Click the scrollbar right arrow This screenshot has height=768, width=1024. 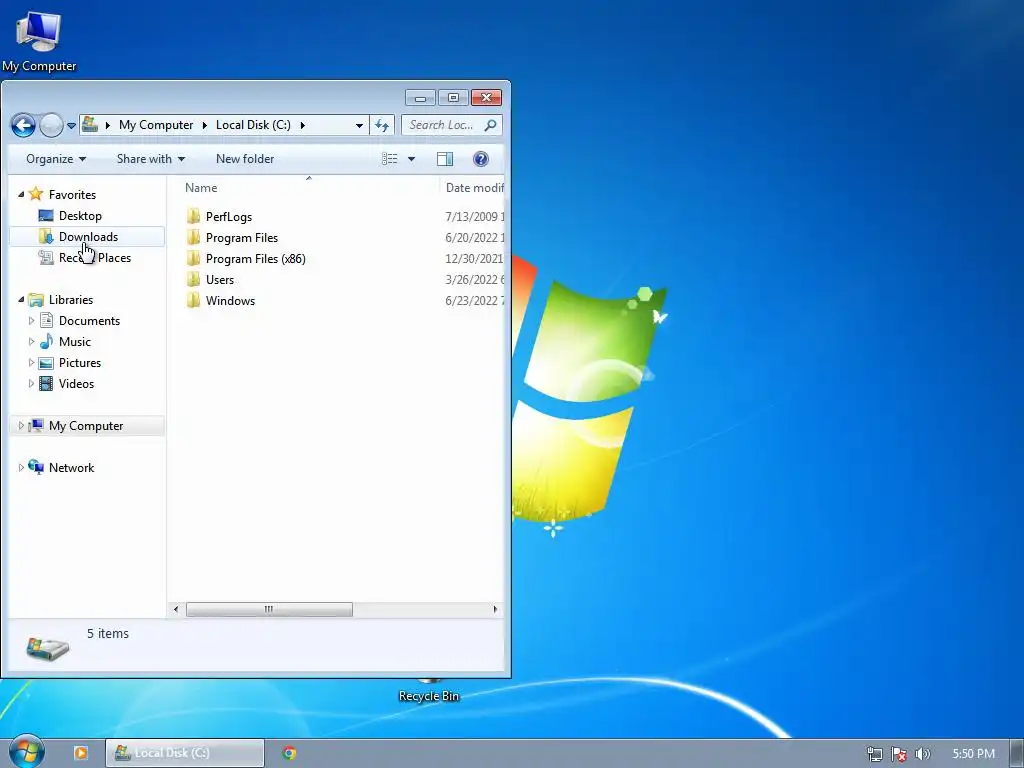pyautogui.click(x=495, y=609)
